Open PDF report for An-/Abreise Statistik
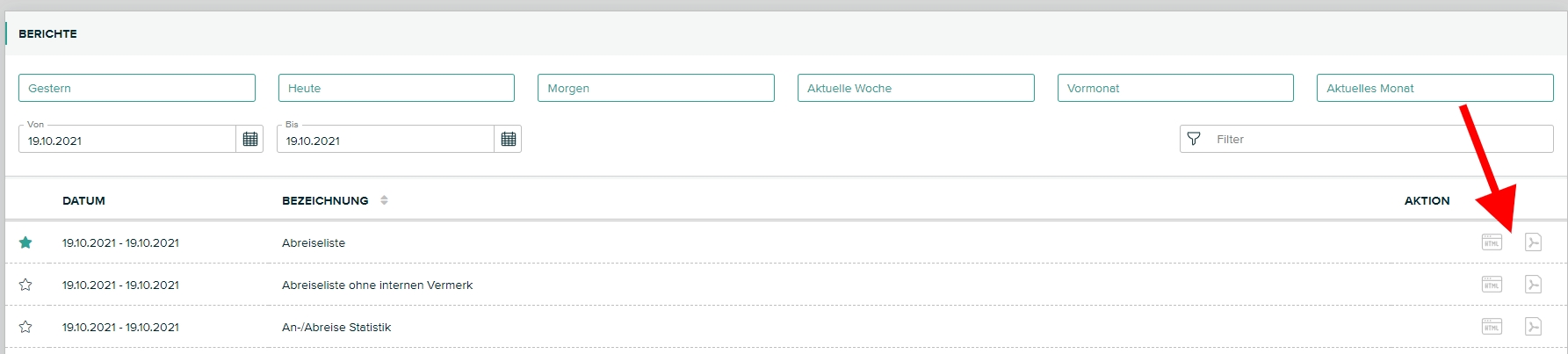The width and height of the screenshot is (1568, 354). coord(1533,327)
